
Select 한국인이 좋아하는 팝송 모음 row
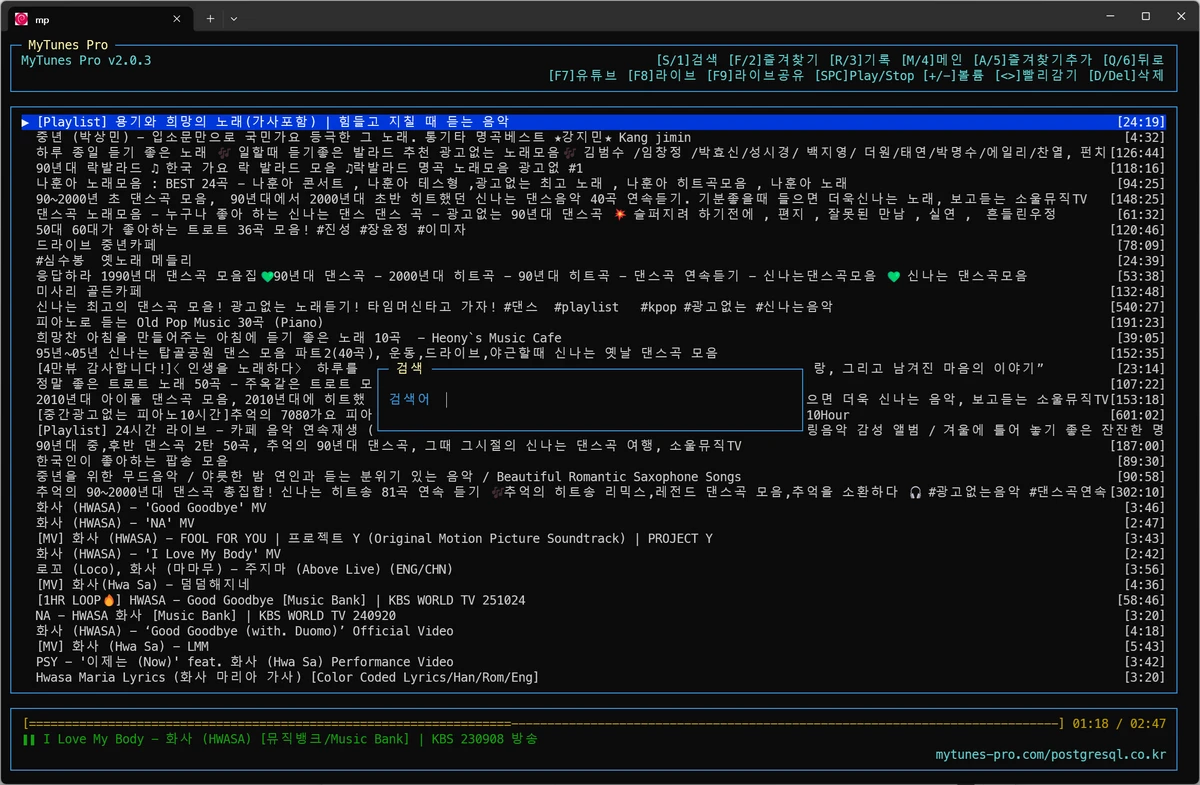click(593, 461)
